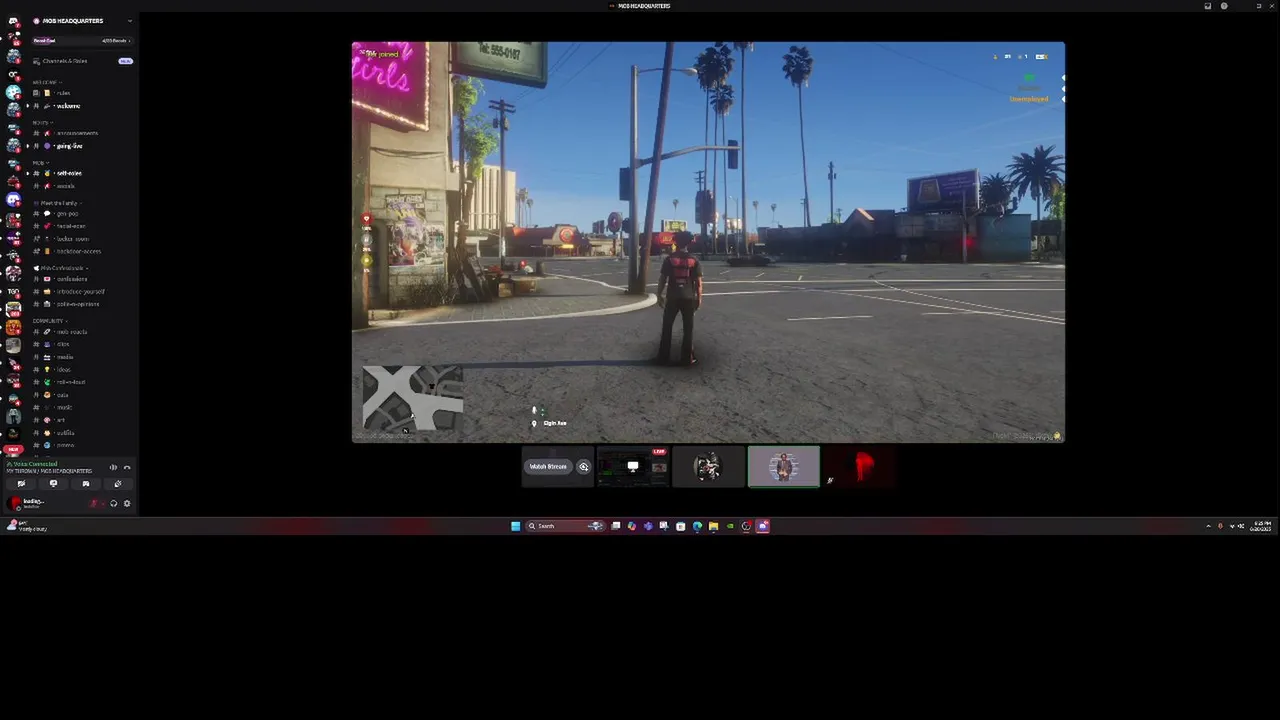Collapse the NEWS channel category

tap(42, 122)
